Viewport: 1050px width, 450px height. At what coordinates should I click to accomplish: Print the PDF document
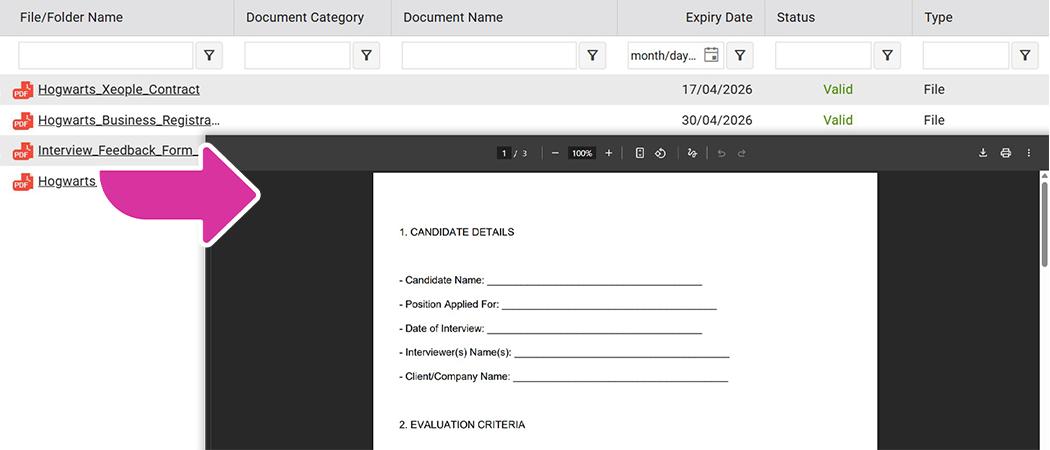coord(1006,153)
